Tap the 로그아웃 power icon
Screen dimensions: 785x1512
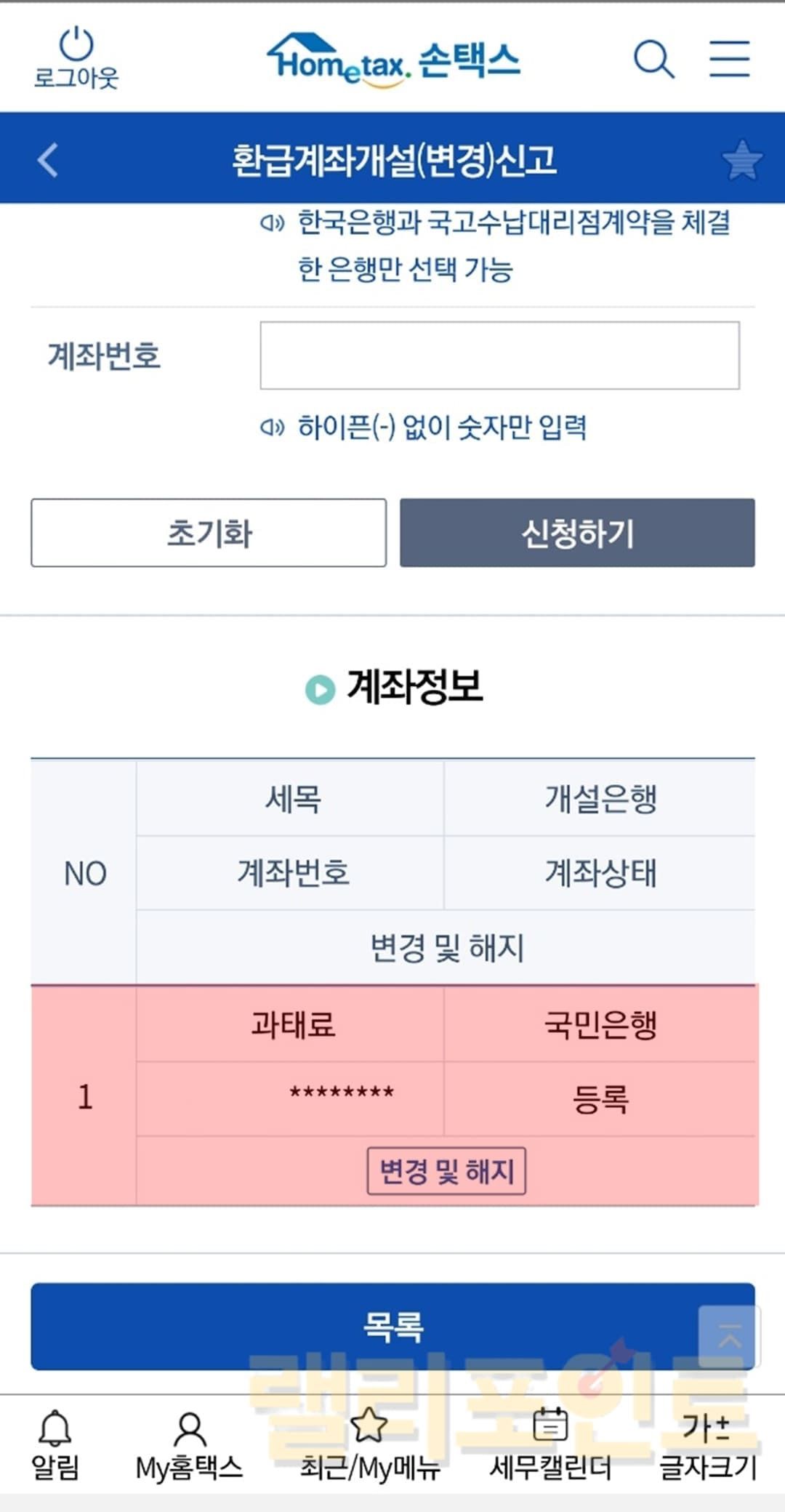click(76, 47)
